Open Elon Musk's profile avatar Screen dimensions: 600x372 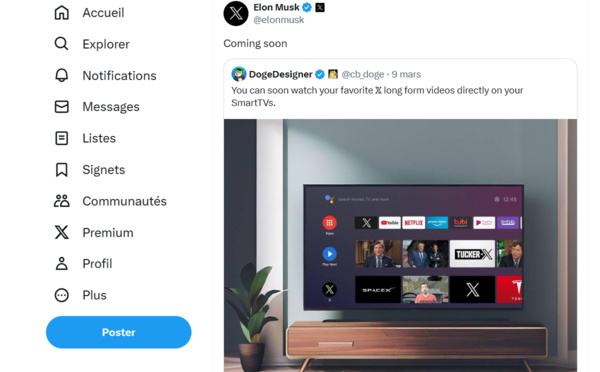(236, 13)
